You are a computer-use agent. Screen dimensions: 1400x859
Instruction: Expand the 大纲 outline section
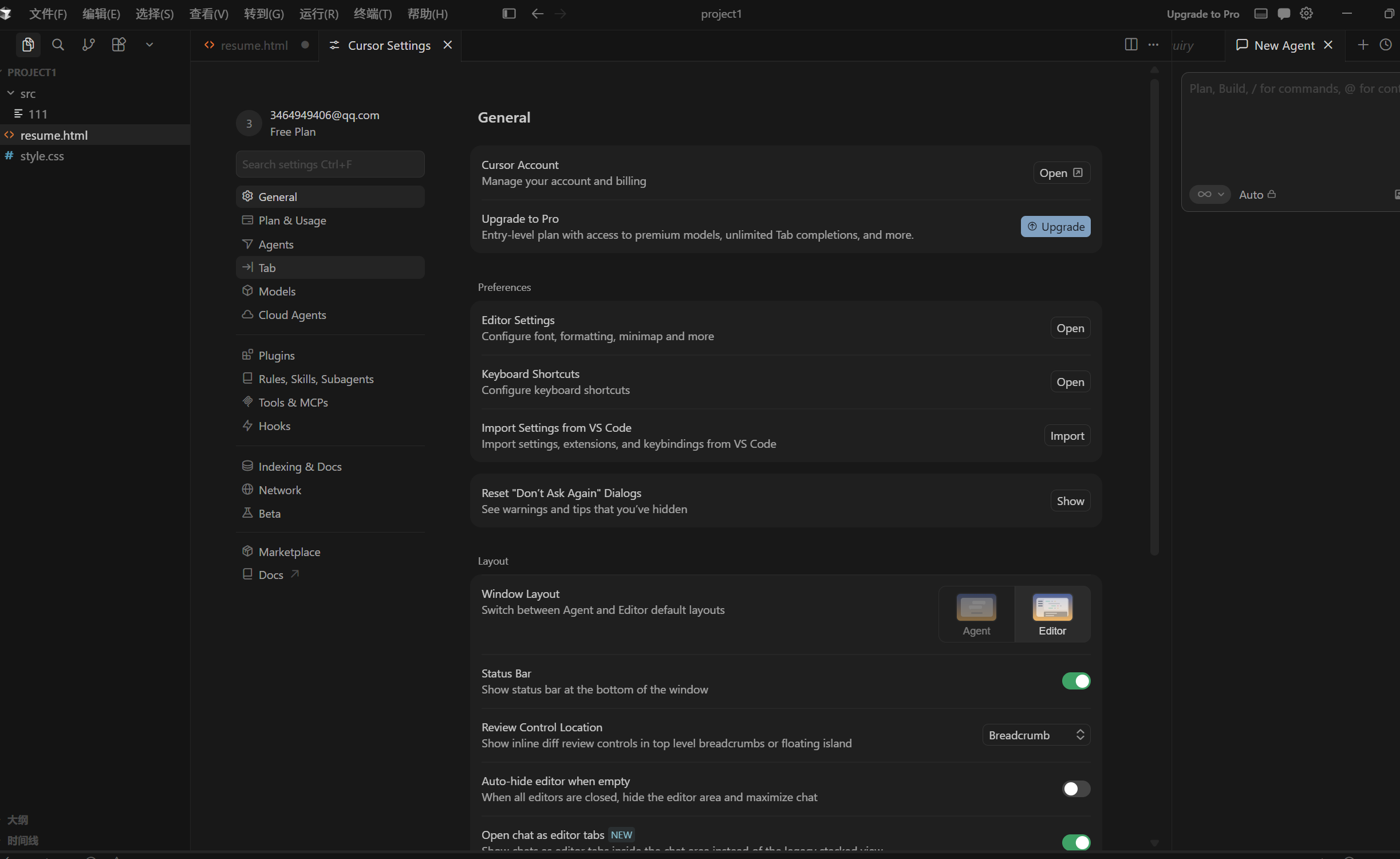click(x=17, y=820)
